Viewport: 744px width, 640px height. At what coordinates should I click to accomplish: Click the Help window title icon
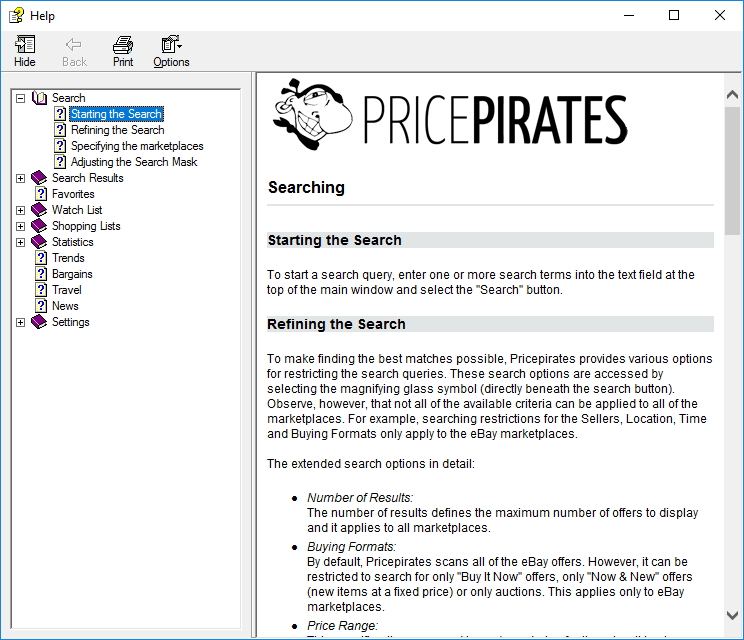coord(16,16)
